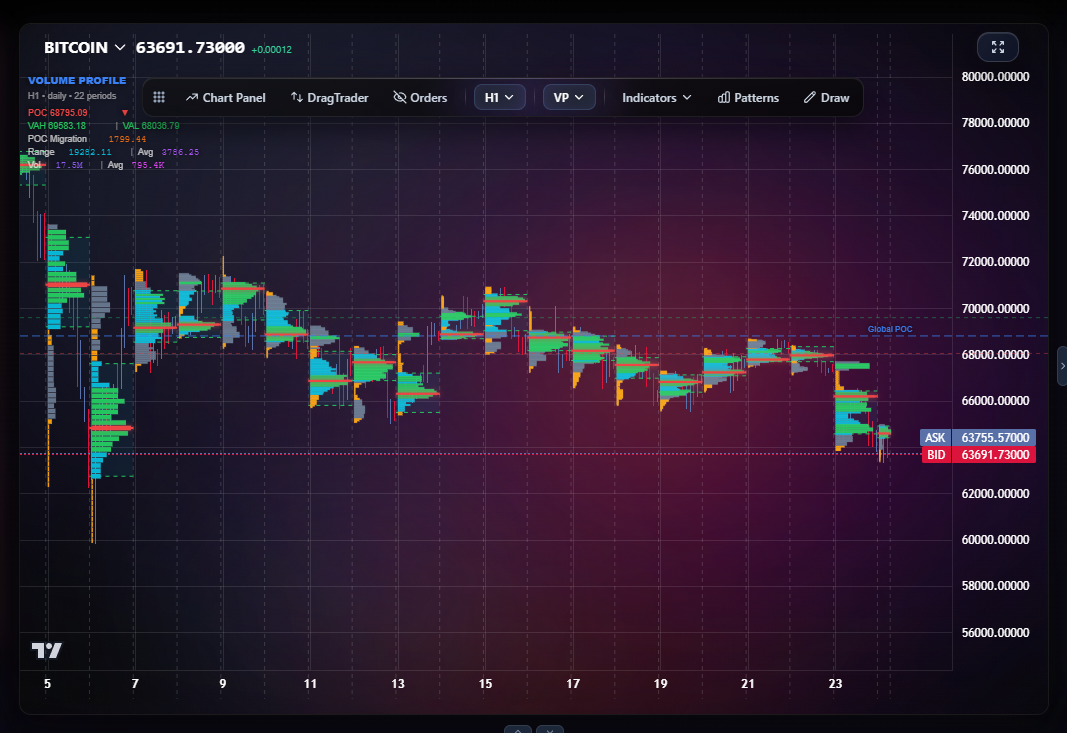Open the Patterns tool
The width and height of the screenshot is (1067, 733).
[x=748, y=97]
